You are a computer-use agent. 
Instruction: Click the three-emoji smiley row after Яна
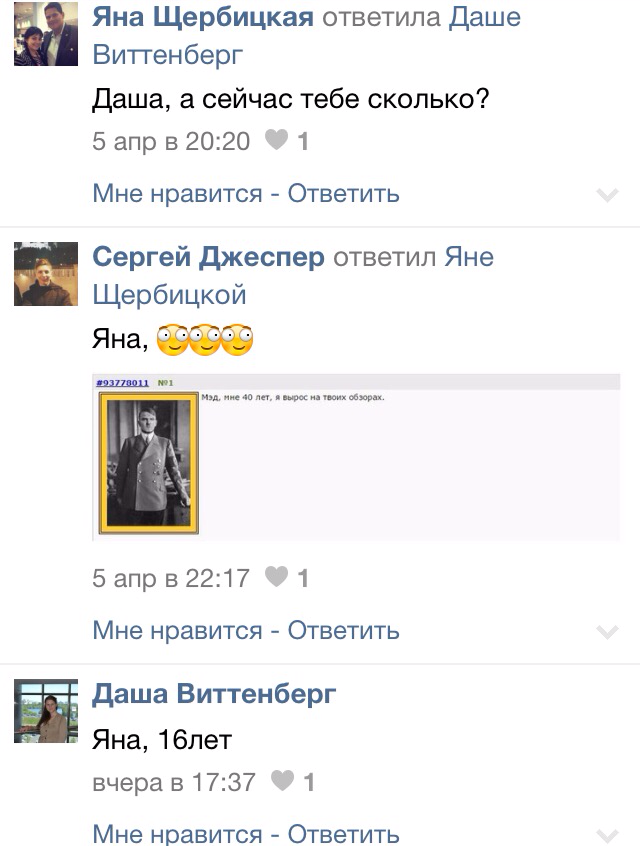tap(205, 340)
